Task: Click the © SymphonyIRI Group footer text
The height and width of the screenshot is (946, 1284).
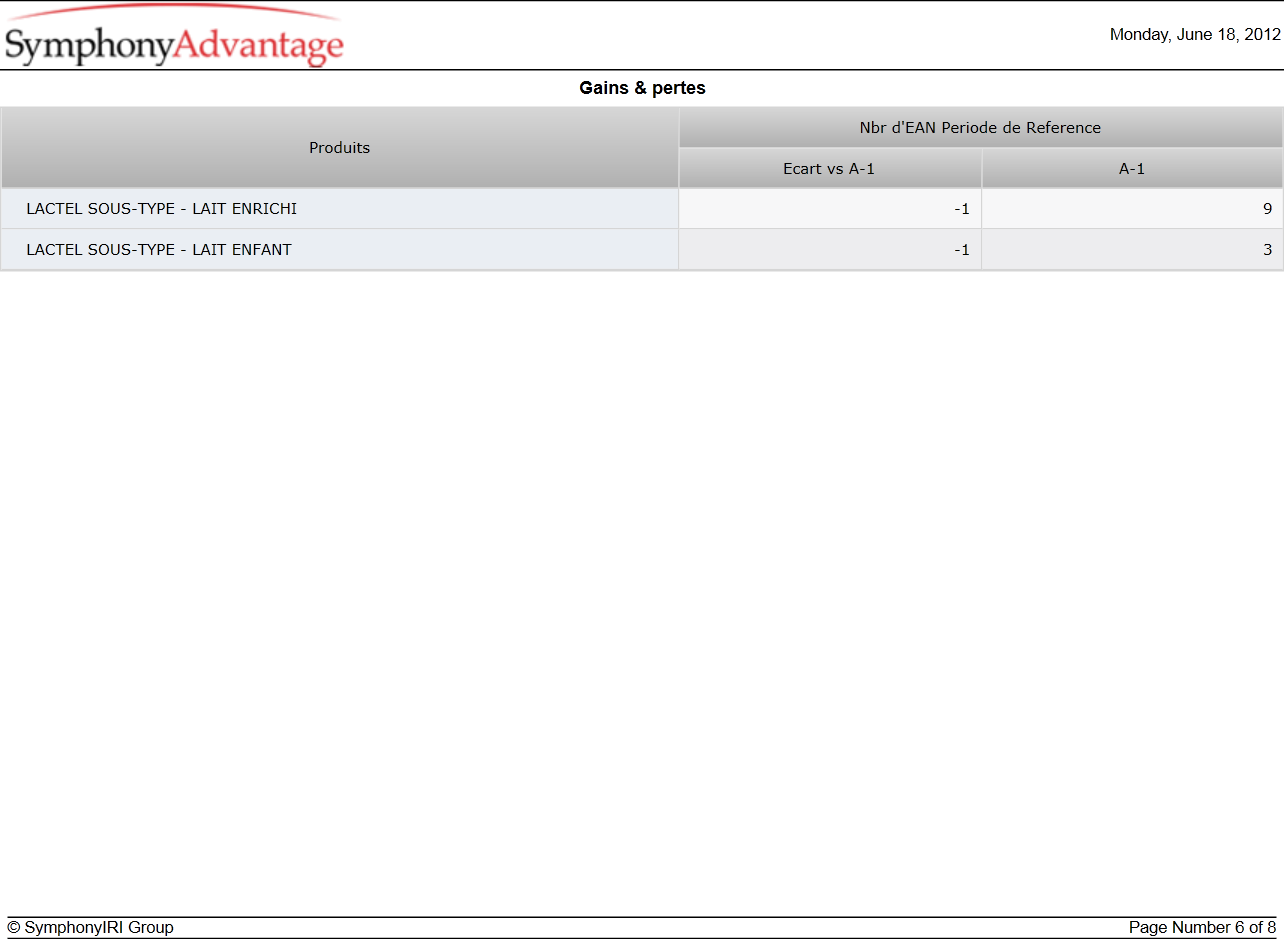Action: pyautogui.click(x=90, y=928)
